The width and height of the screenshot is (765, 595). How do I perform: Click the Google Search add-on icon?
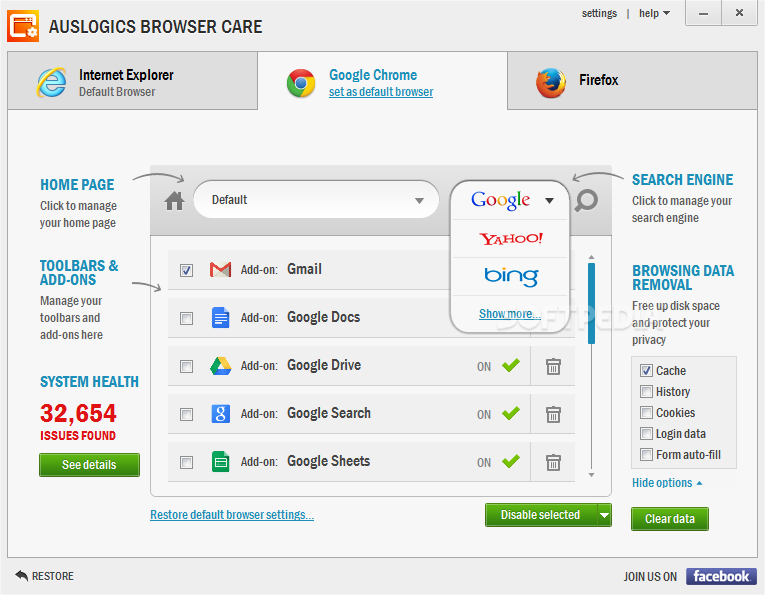point(221,414)
